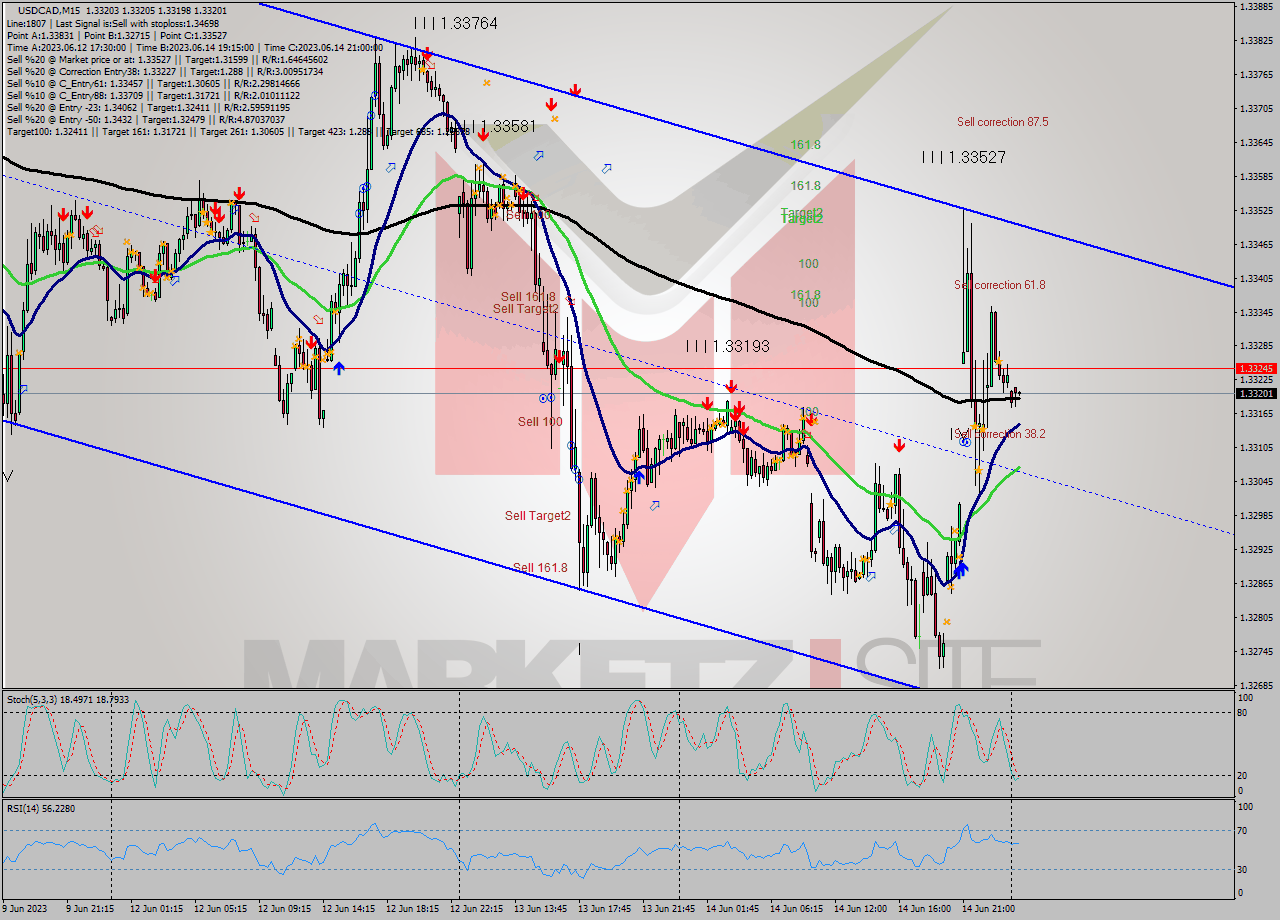Image resolution: width=1280 pixels, height=920 pixels.
Task: Select 1.33885 on the price axis
Action: coord(1255,6)
